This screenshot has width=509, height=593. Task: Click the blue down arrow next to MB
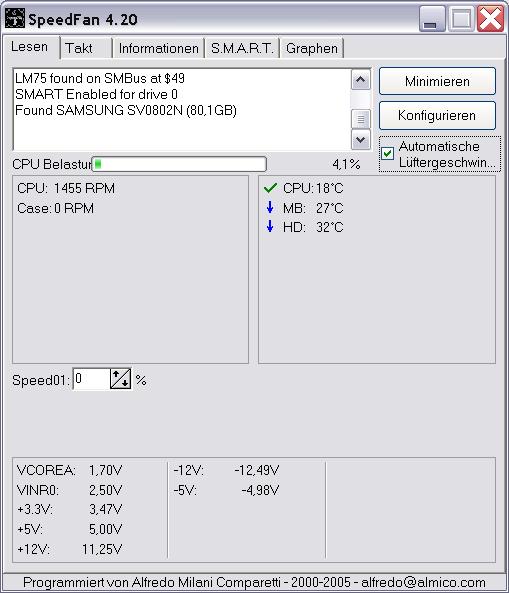coord(270,207)
